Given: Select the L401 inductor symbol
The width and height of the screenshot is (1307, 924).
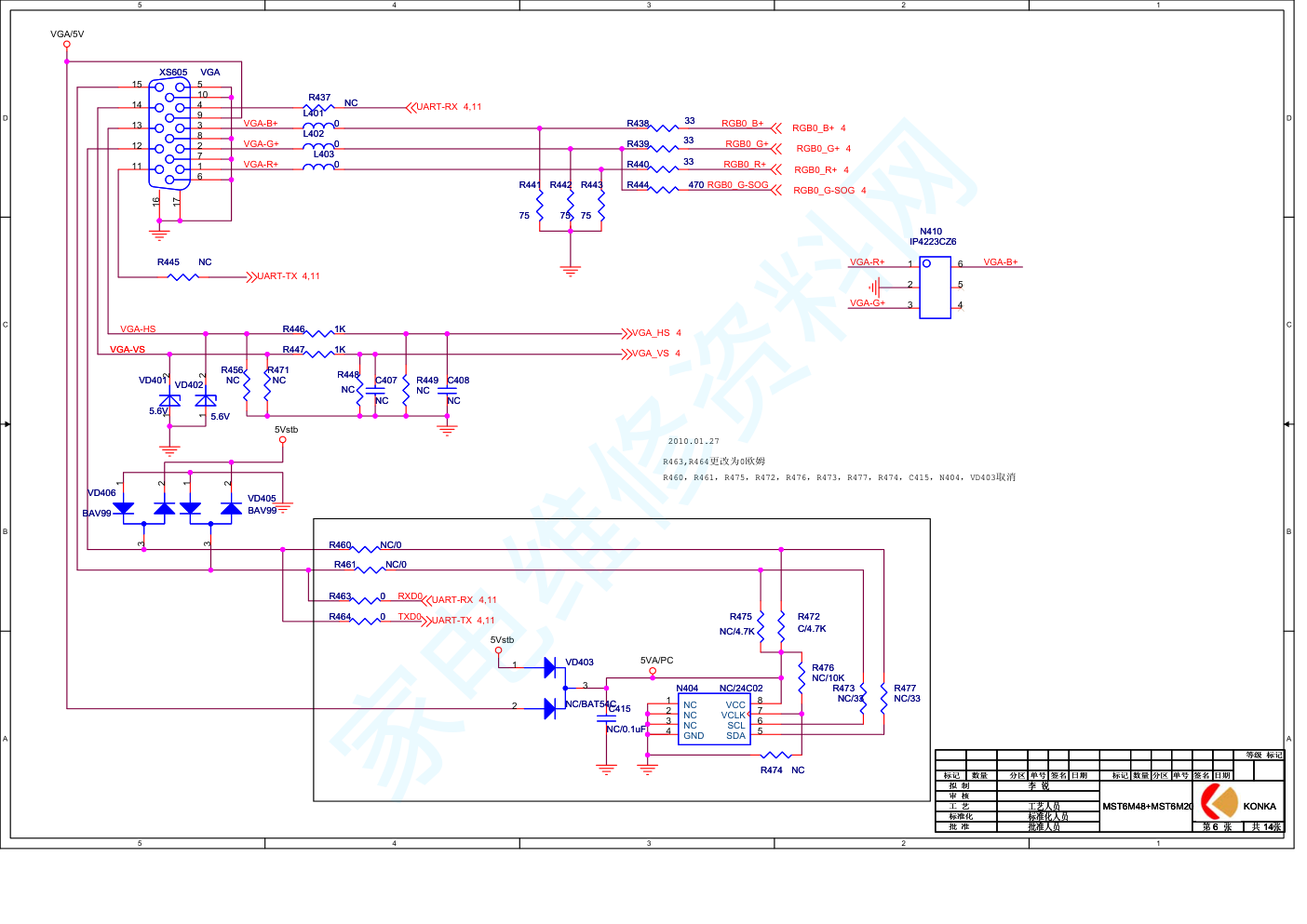Looking at the screenshot, I should click(x=318, y=124).
